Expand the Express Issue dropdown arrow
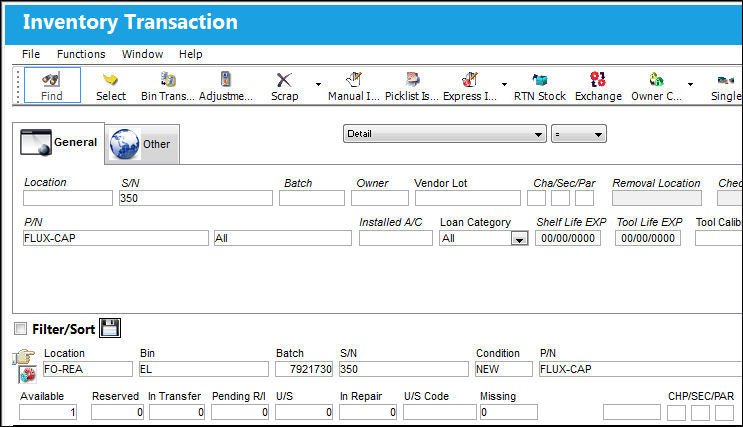Viewport: 743px width, 427px height. point(504,84)
